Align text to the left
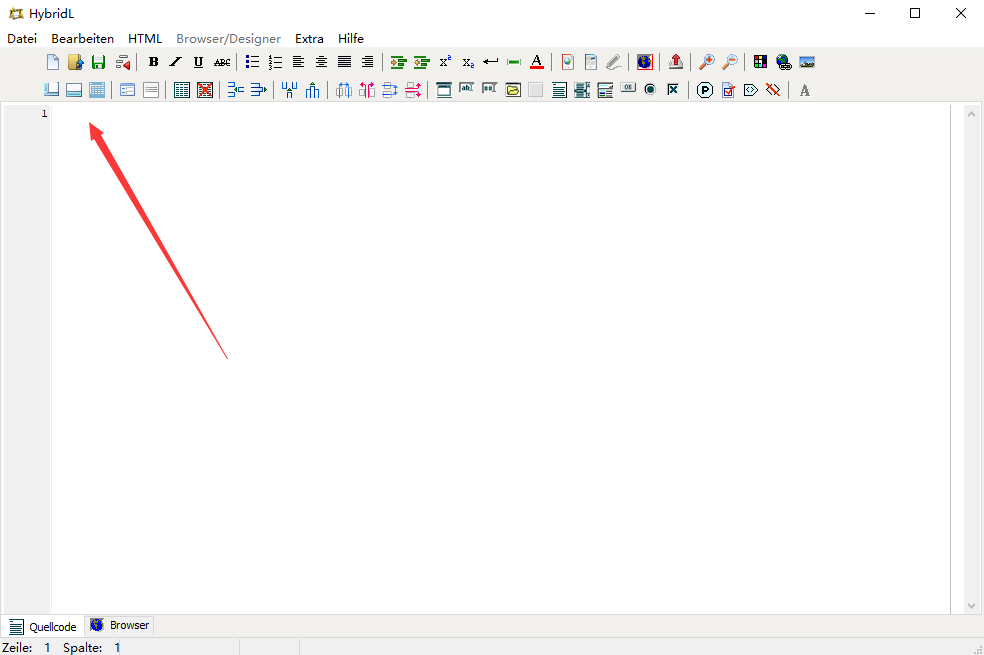Image resolution: width=984 pixels, height=655 pixels. 298,62
